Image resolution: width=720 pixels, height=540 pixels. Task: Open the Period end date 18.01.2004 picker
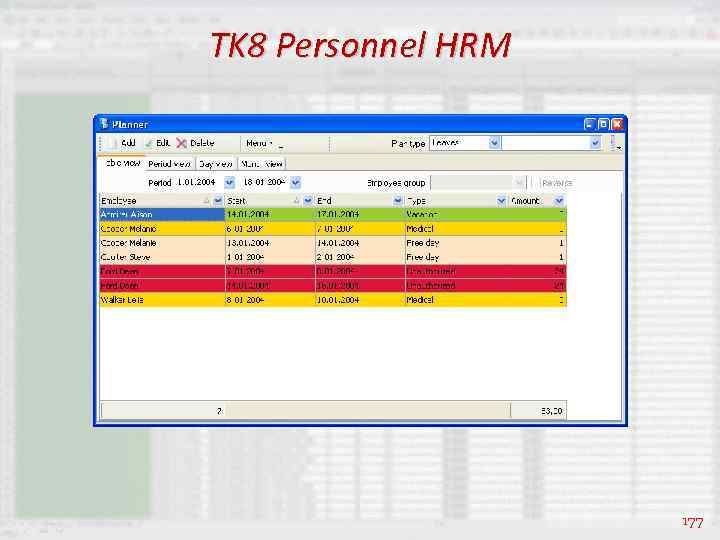296,183
